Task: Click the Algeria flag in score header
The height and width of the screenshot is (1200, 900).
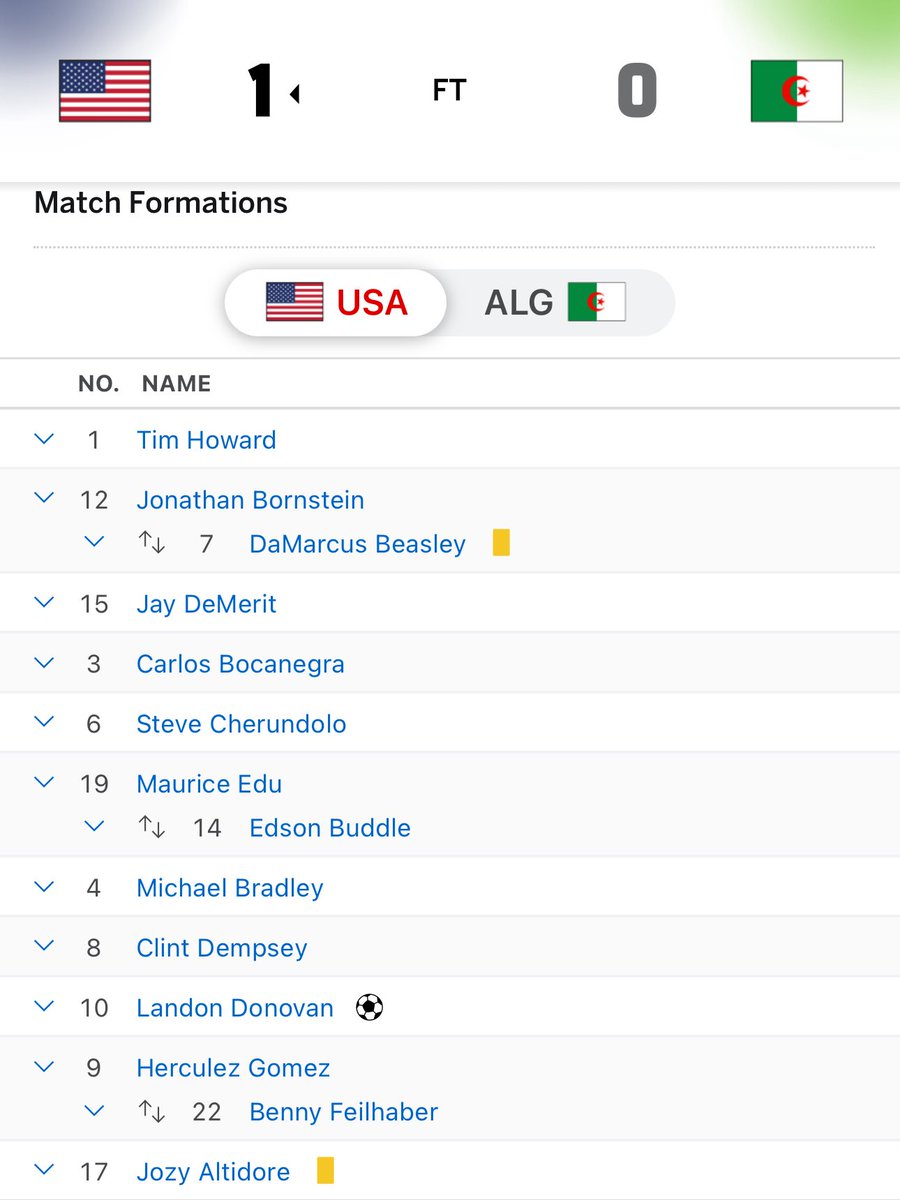Action: click(796, 91)
